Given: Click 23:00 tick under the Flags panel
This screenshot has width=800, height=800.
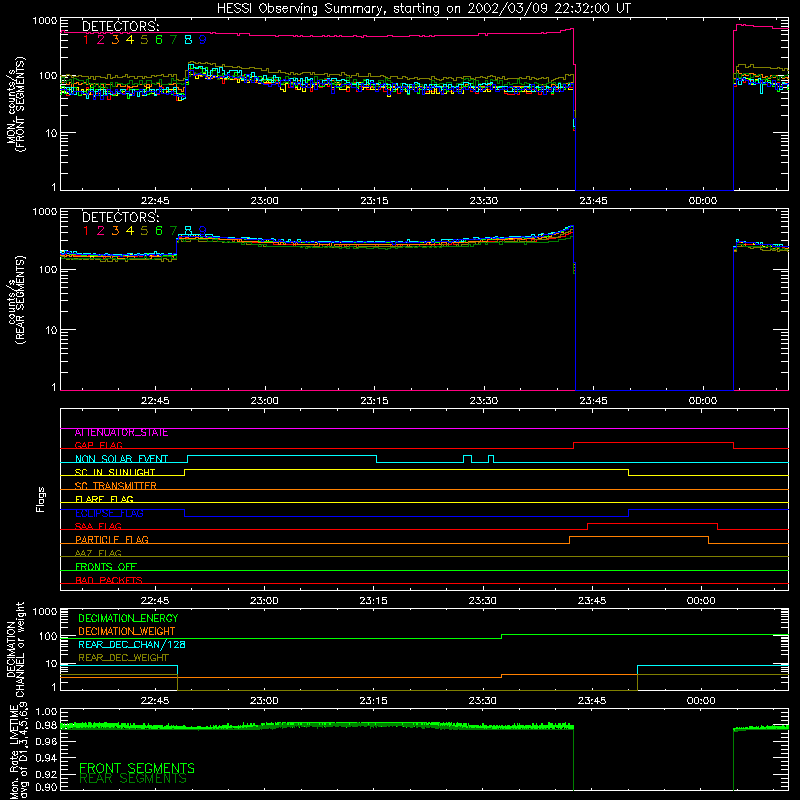Looking at the screenshot, I should pyautogui.click(x=264, y=601).
